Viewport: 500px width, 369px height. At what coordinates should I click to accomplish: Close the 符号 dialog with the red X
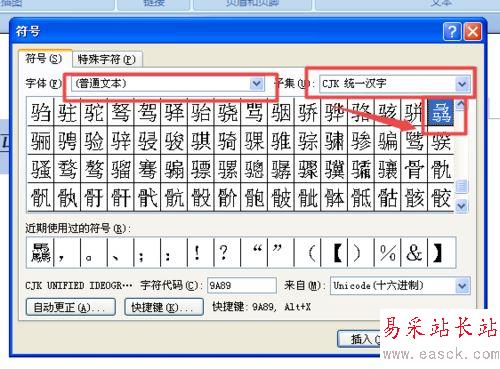tap(473, 32)
